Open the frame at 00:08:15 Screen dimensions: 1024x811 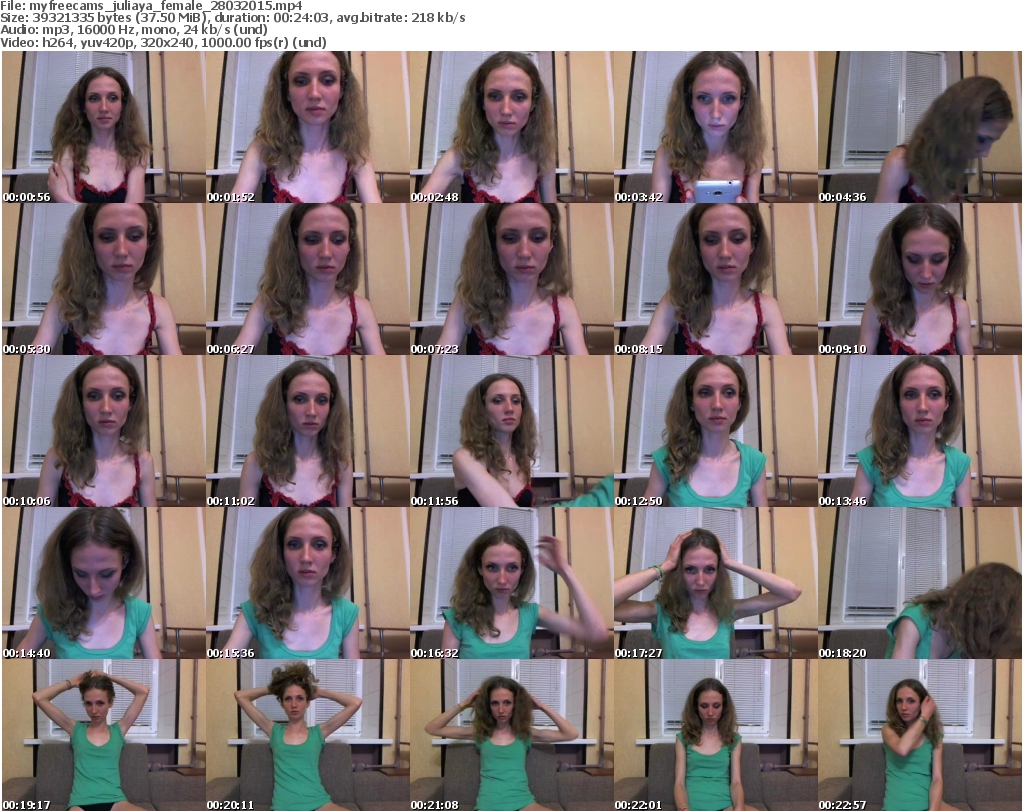click(715, 279)
